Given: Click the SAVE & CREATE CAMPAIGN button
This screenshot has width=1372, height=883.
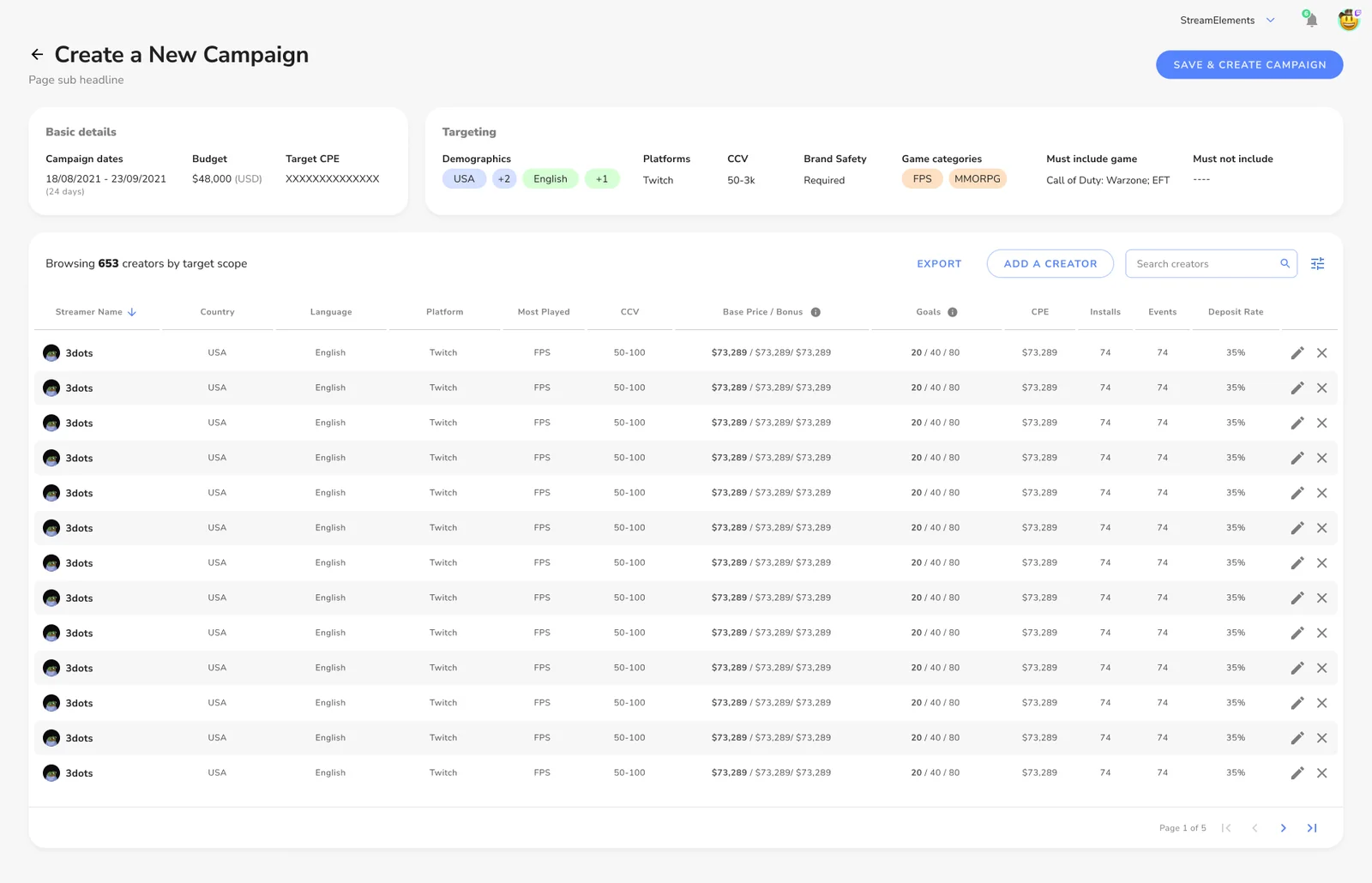Looking at the screenshot, I should (x=1249, y=65).
